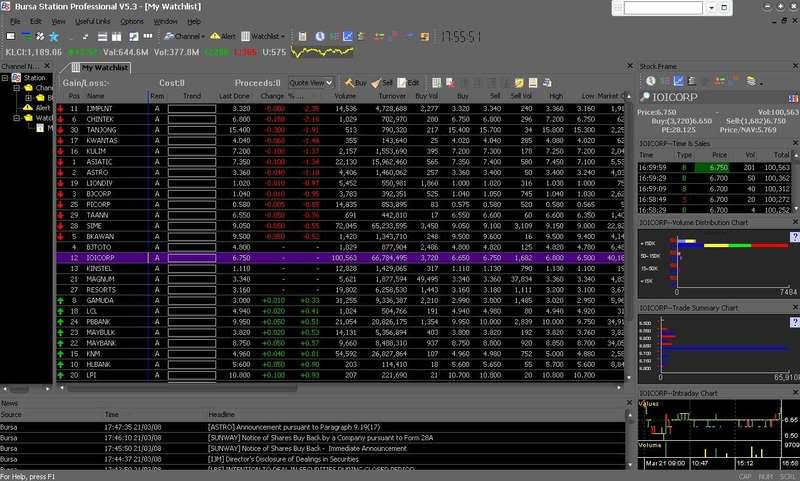Click the two-column layout icon in the toolbar
800x481 pixels.
tap(117, 37)
